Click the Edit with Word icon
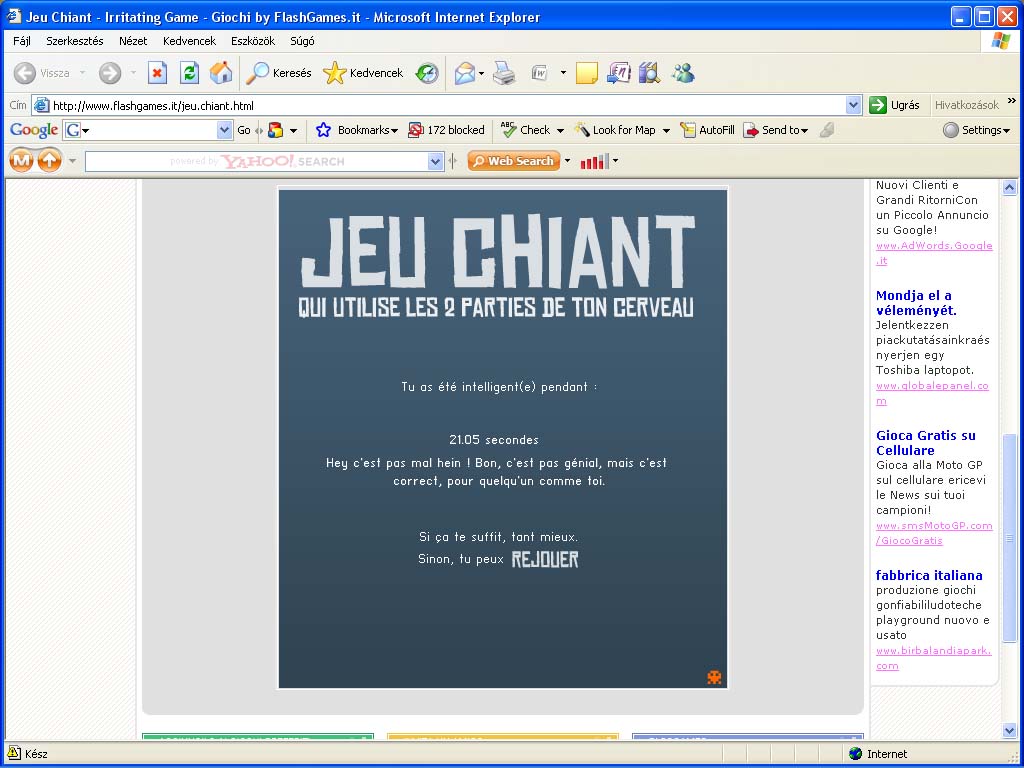 point(539,73)
